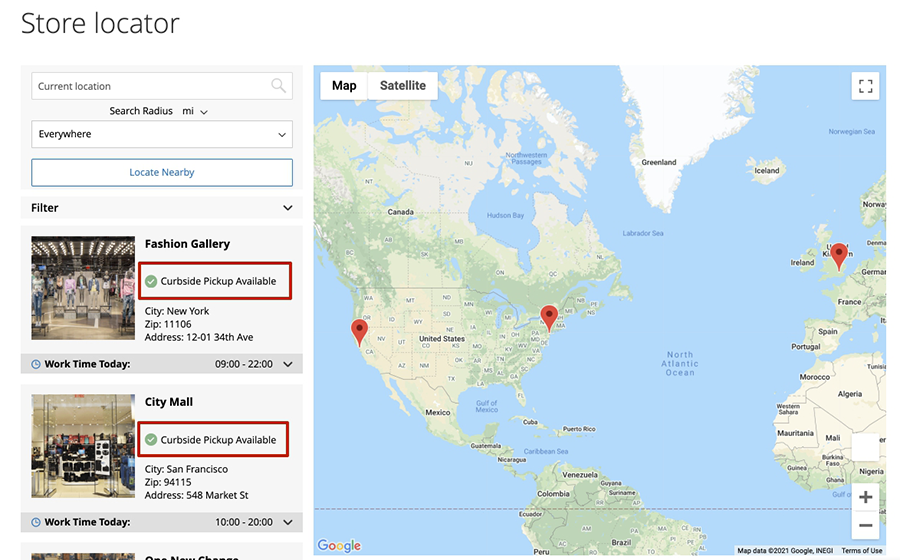The width and height of the screenshot is (900, 560).
Task: Click the New York map pin
Action: 548,317
